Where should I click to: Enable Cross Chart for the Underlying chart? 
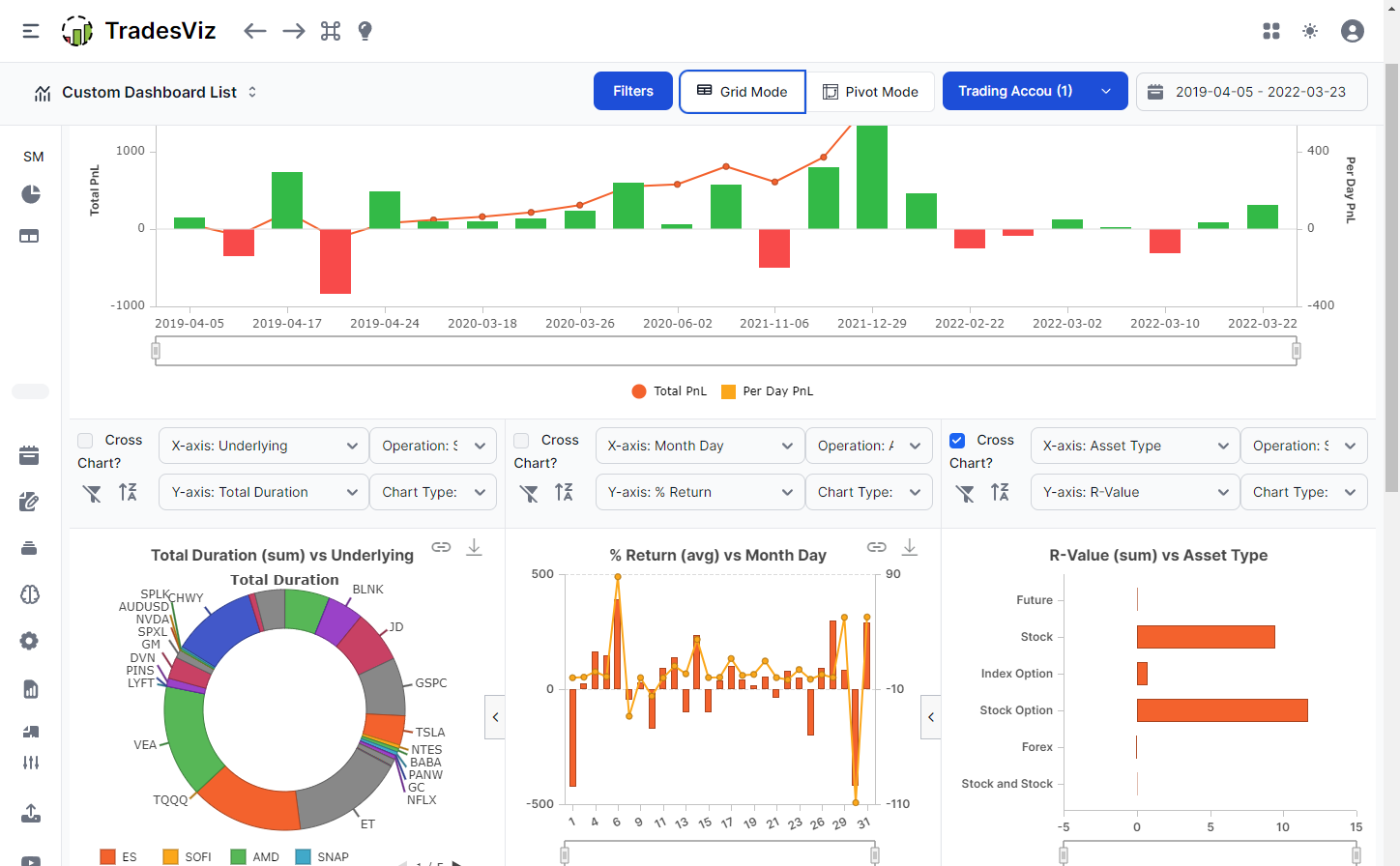85,440
